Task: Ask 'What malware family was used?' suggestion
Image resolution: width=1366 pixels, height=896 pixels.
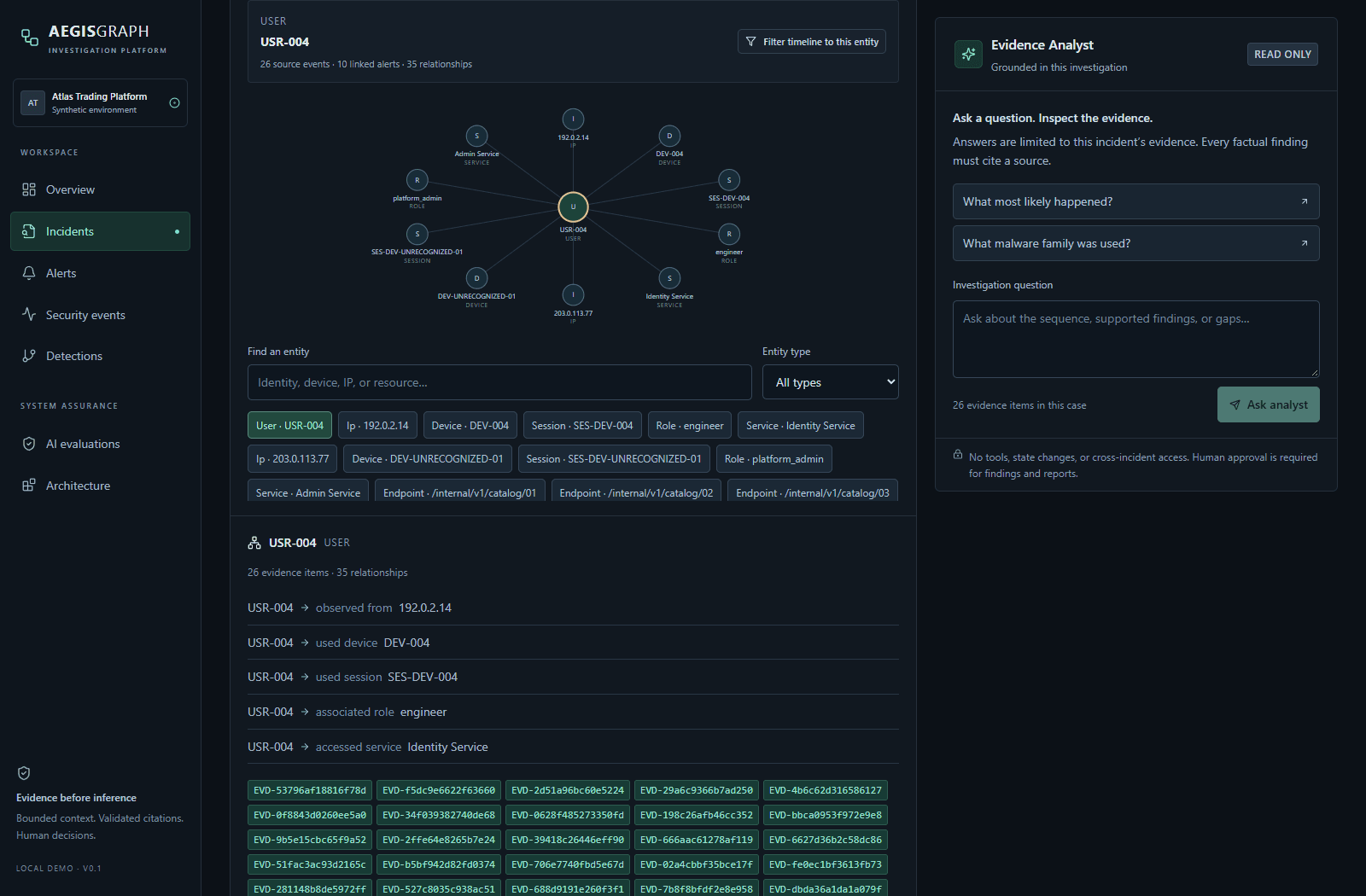Action: [1136, 243]
